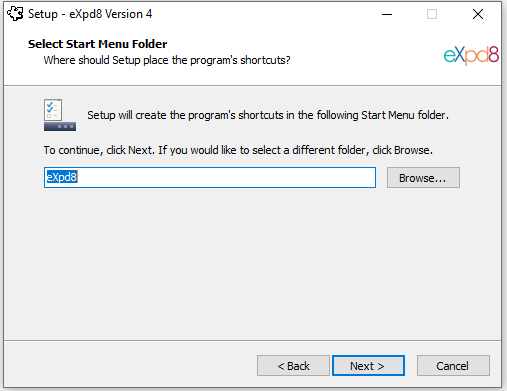Click the grayed-out maximize window icon
The height and width of the screenshot is (391, 507).
coord(432,14)
